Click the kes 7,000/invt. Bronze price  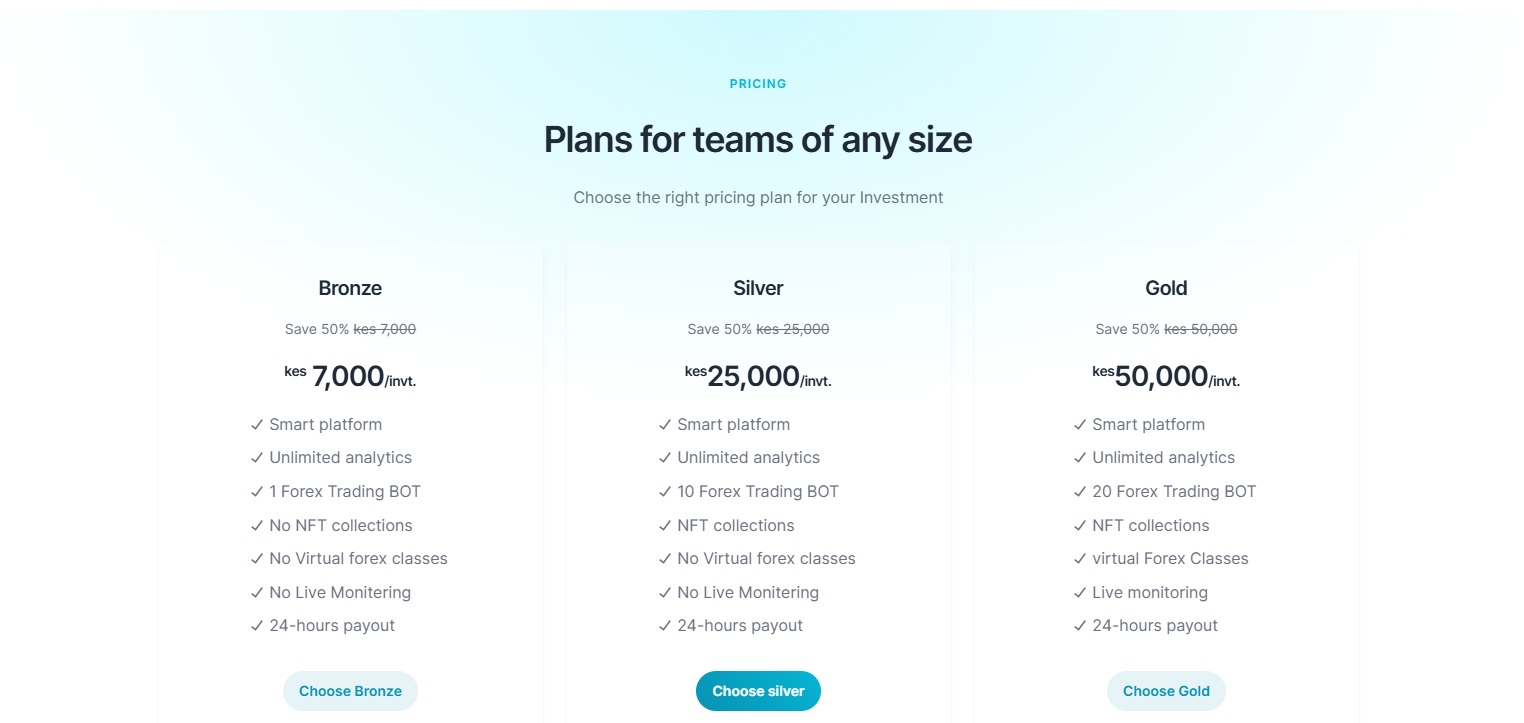point(350,376)
